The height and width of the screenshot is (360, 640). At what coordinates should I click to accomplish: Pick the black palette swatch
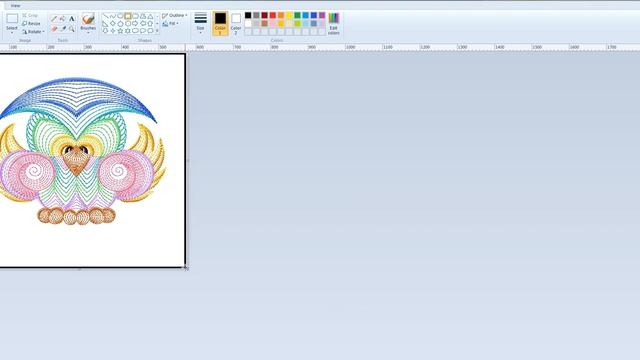[x=248, y=16]
